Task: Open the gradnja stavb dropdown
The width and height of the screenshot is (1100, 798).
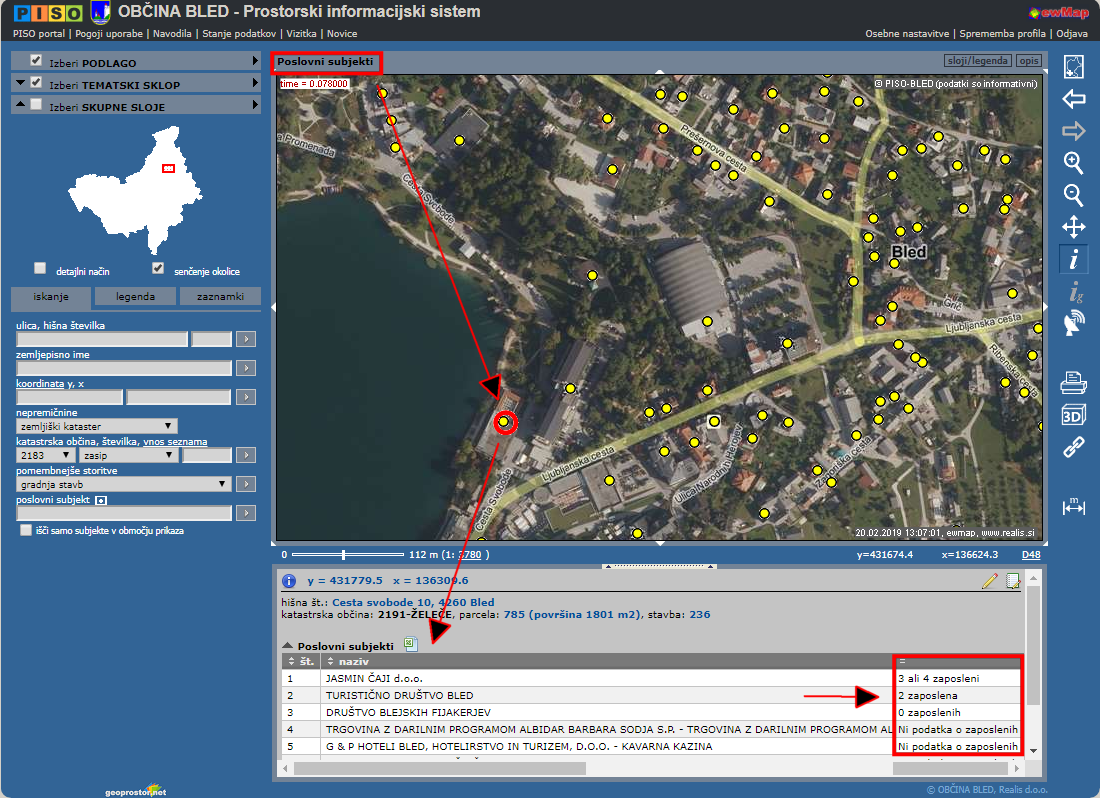Action: tap(124, 484)
